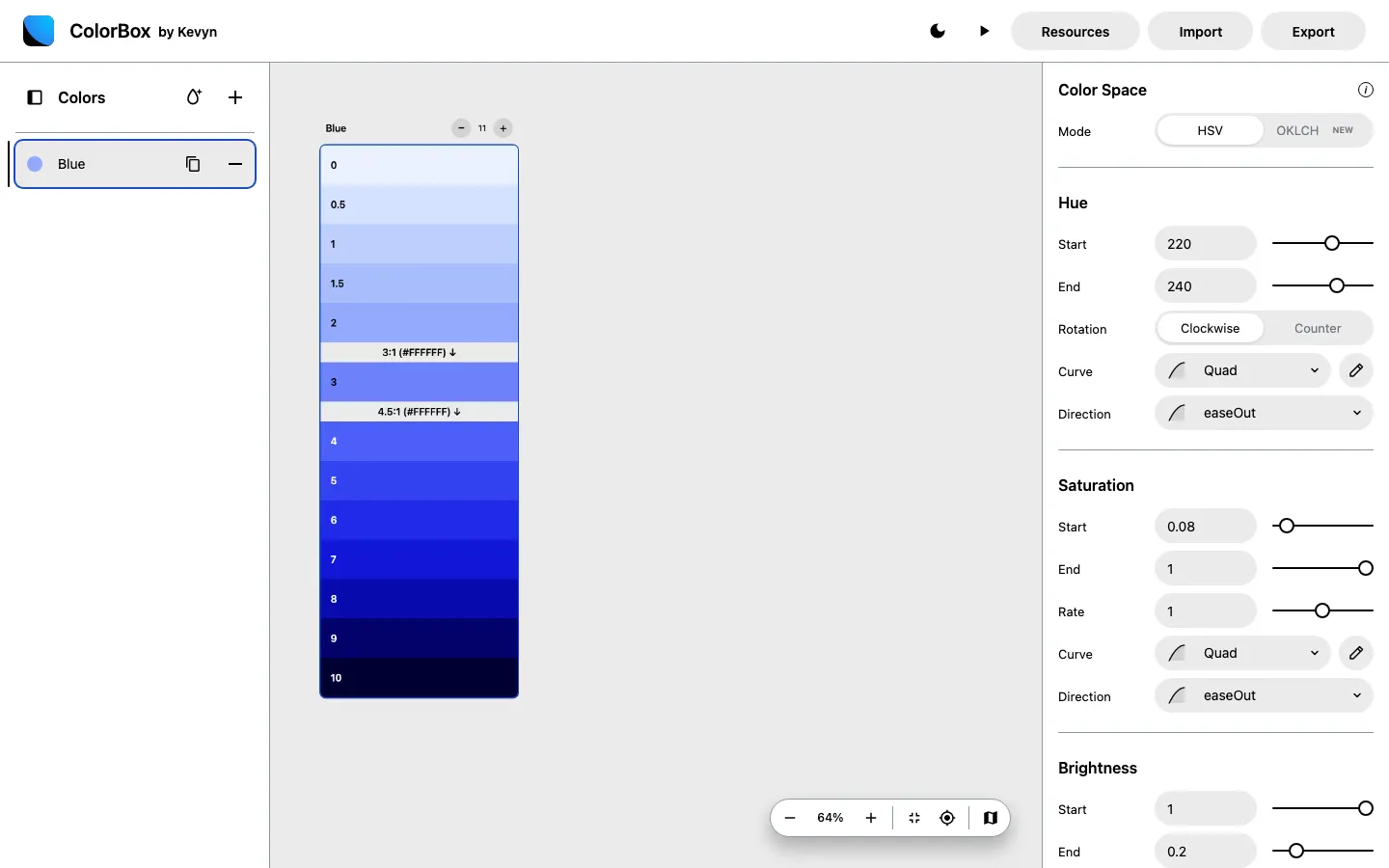This screenshot has width=1389, height=868.
Task: Open the Hue Direction easeOut dropdown
Action: pyautogui.click(x=1264, y=413)
